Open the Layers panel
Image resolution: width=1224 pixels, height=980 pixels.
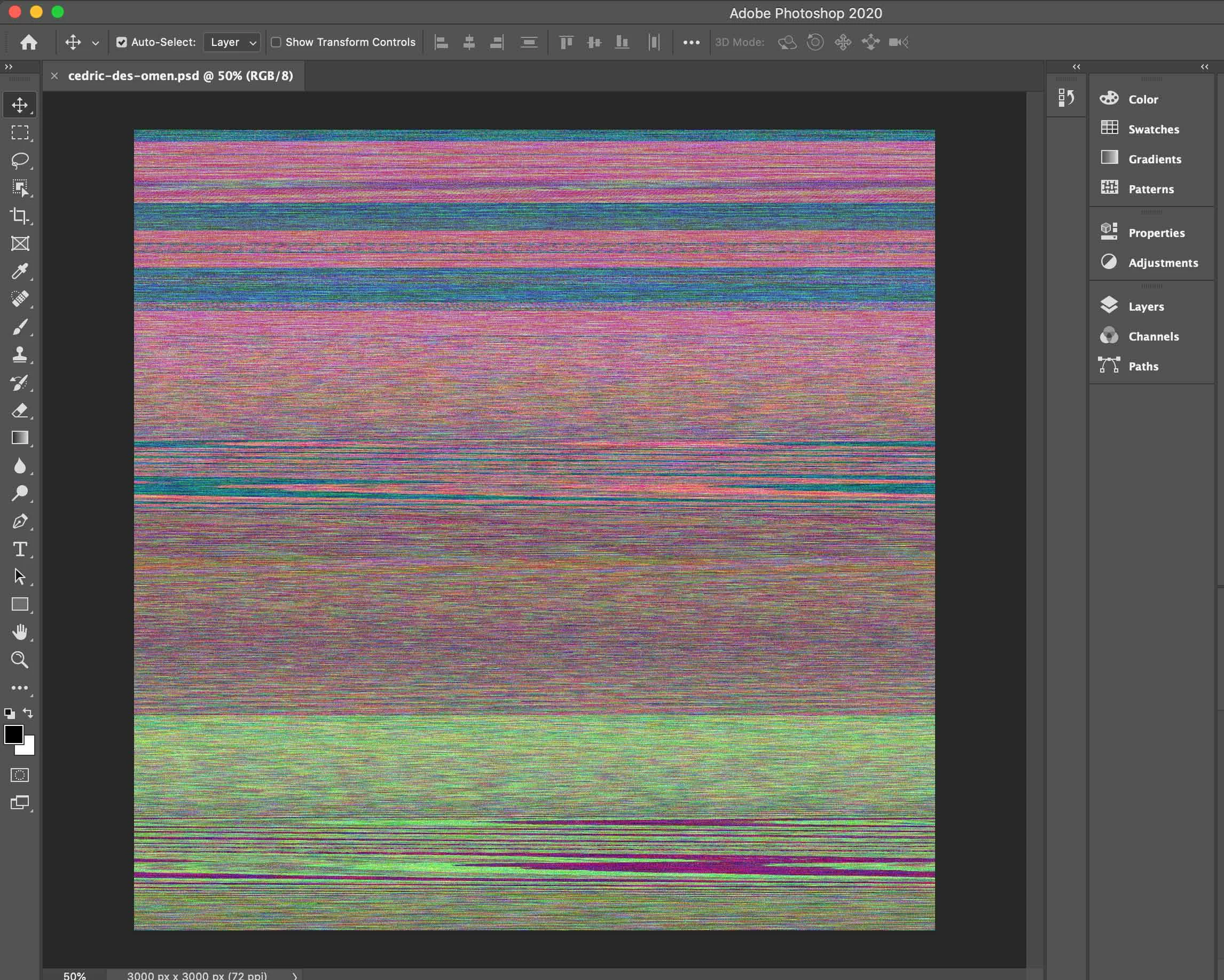click(x=1145, y=306)
